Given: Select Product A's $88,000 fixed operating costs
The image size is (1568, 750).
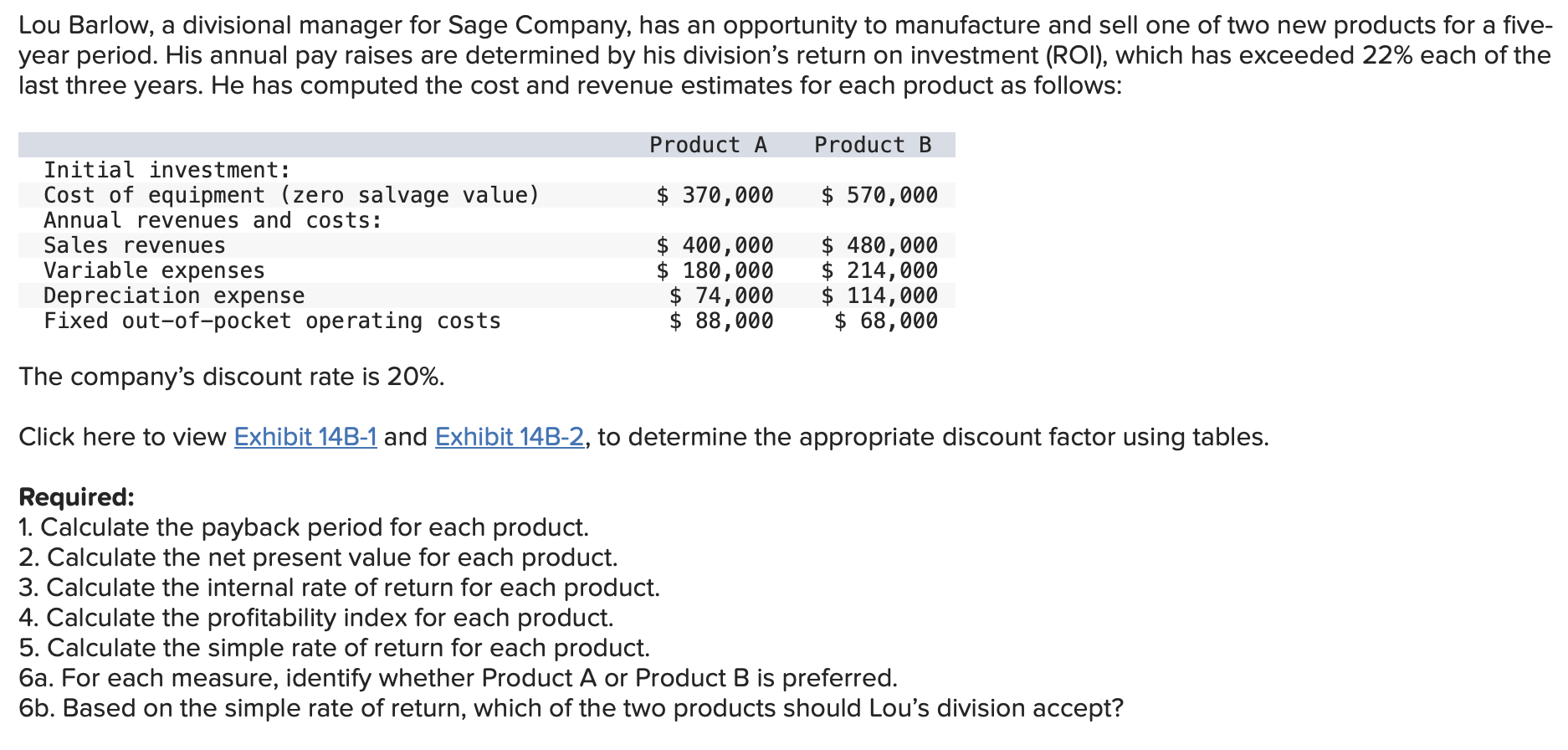Looking at the screenshot, I should tap(721, 321).
